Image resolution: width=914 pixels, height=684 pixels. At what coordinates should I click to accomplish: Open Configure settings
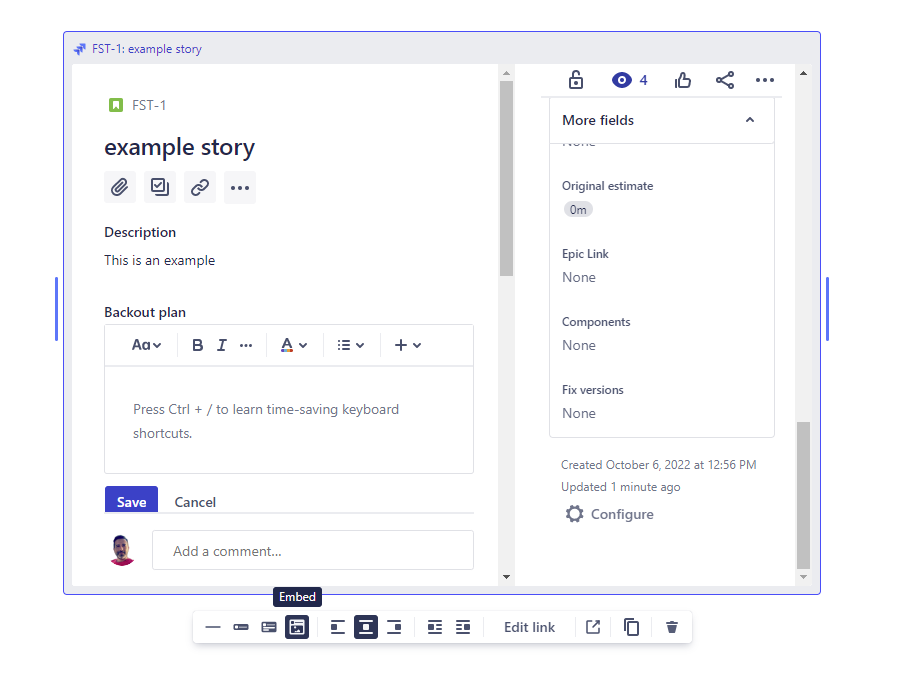[610, 514]
